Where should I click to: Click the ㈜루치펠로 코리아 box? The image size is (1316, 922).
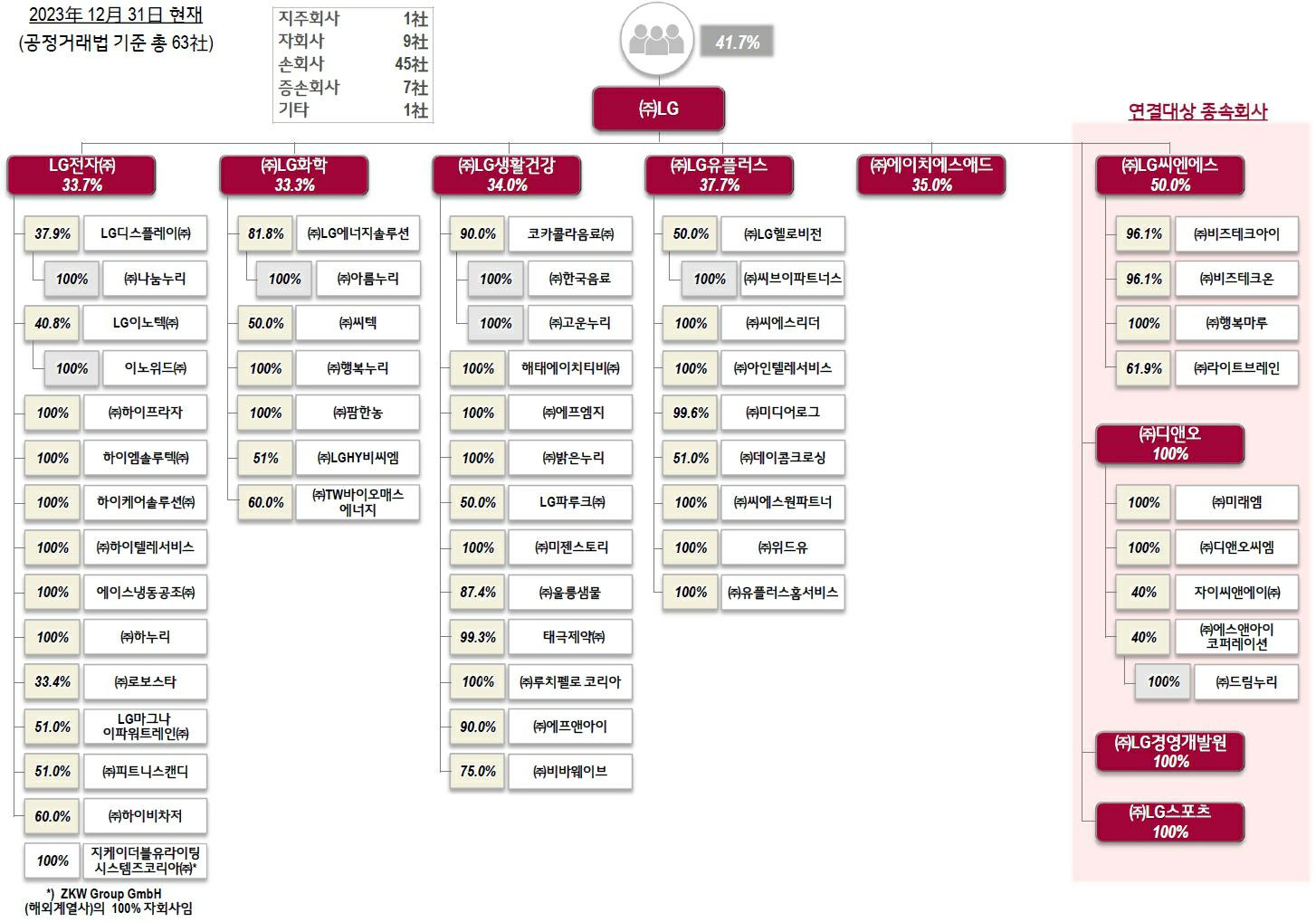coord(570,682)
